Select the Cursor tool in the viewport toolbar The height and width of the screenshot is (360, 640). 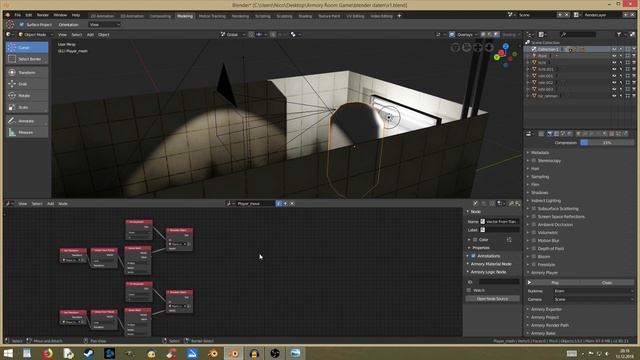[27, 48]
